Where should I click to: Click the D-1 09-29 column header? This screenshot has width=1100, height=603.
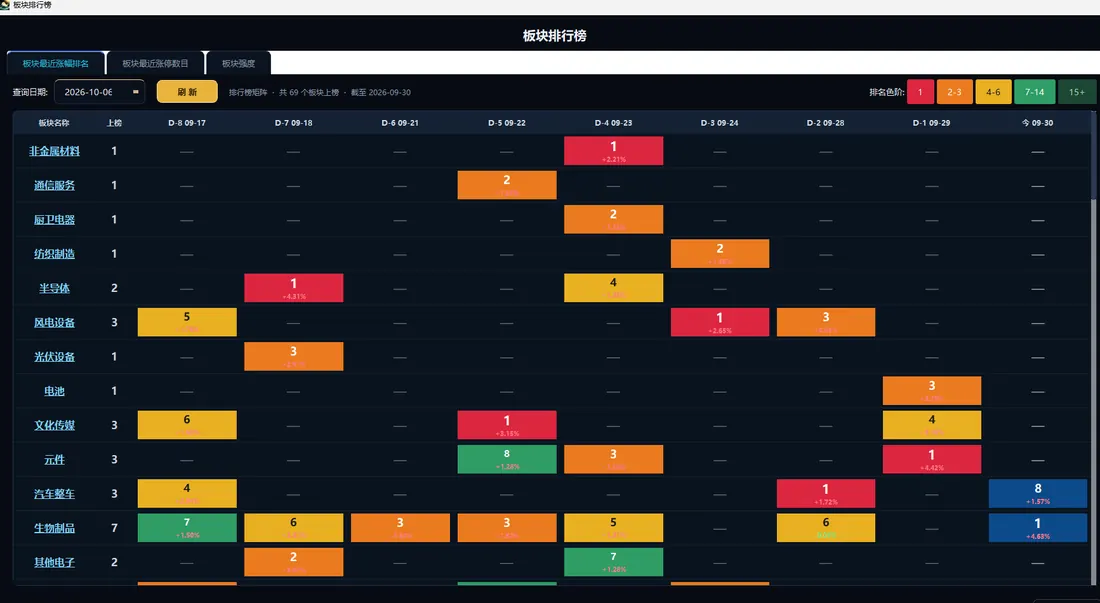pos(931,123)
